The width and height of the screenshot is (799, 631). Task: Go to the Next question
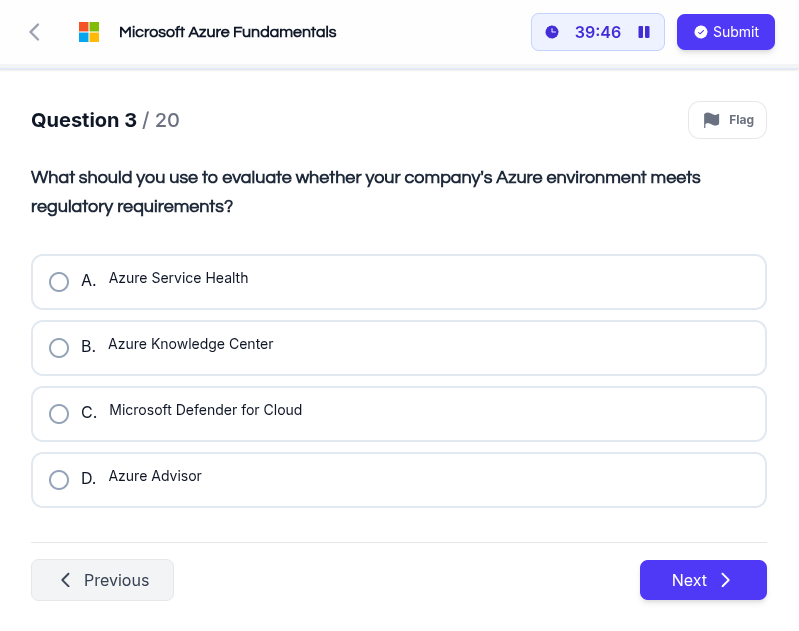pyautogui.click(x=703, y=580)
